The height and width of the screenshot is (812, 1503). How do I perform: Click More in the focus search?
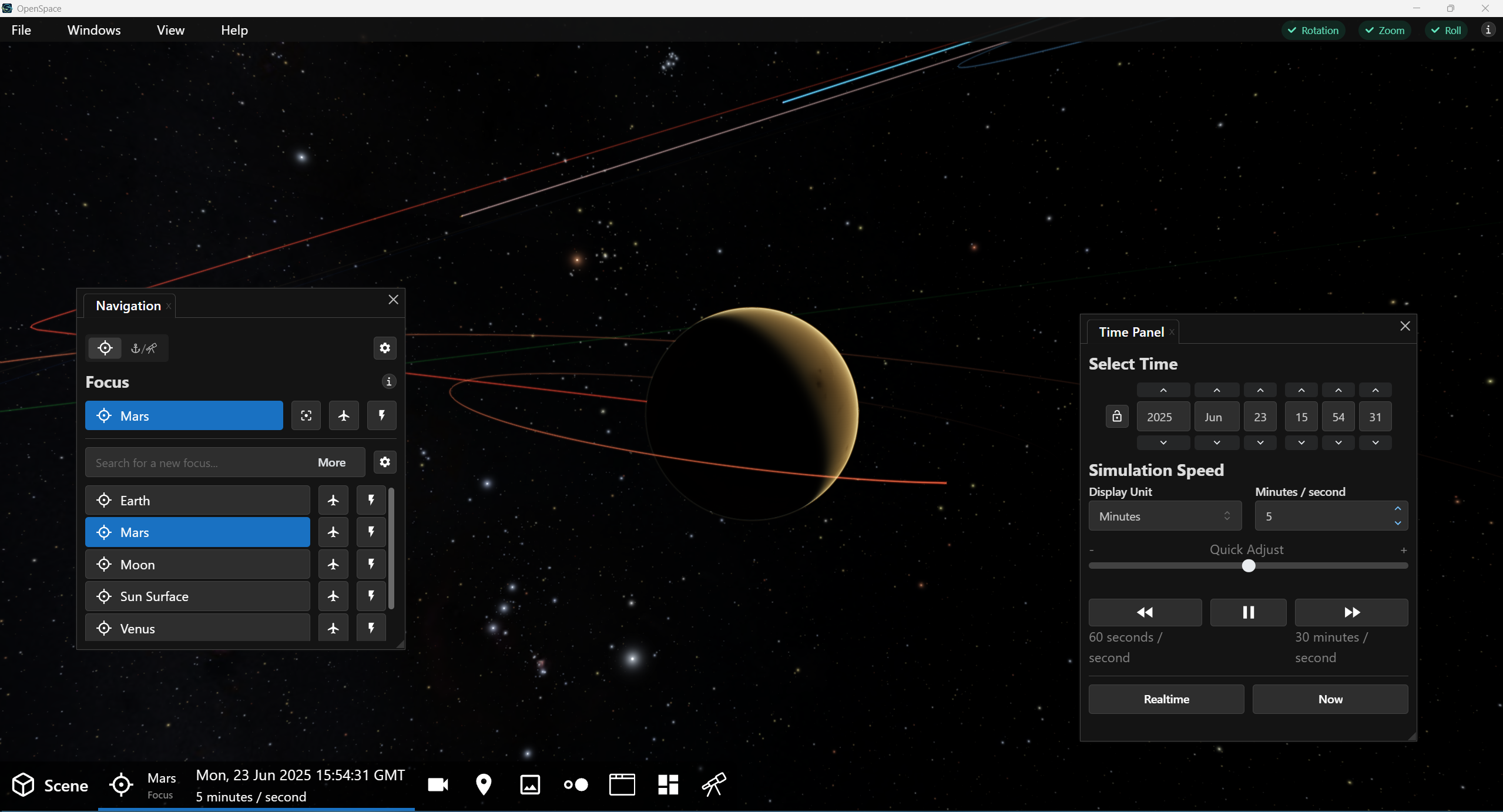331,462
